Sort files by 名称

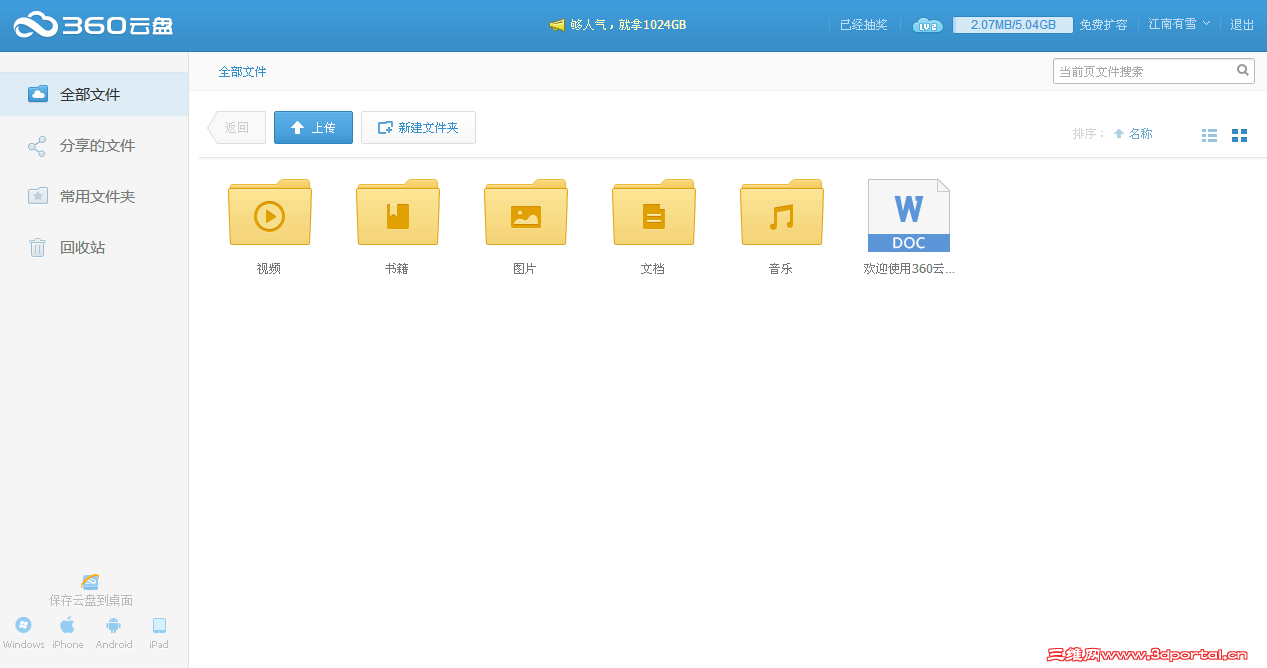[x=1133, y=134]
